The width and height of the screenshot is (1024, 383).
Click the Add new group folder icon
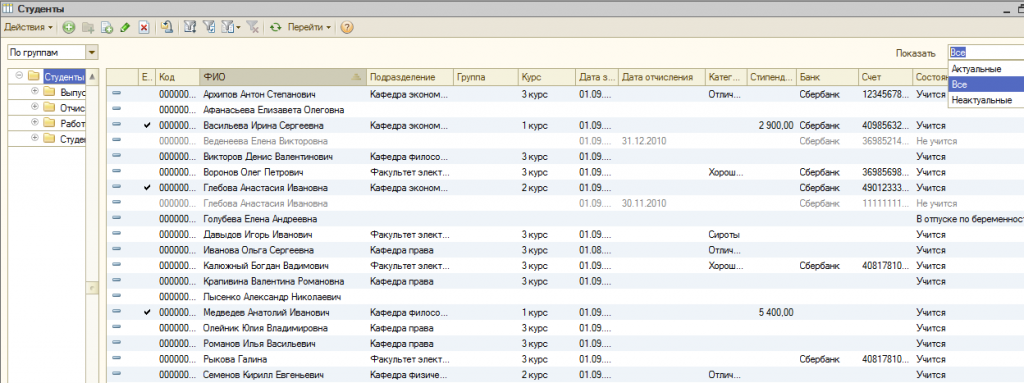pyautogui.click(x=88, y=27)
